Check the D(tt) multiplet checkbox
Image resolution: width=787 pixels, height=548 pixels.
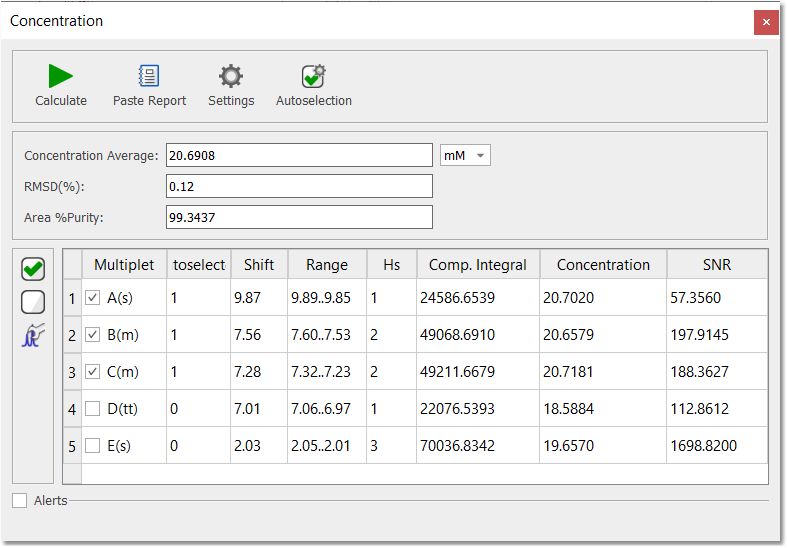92,408
